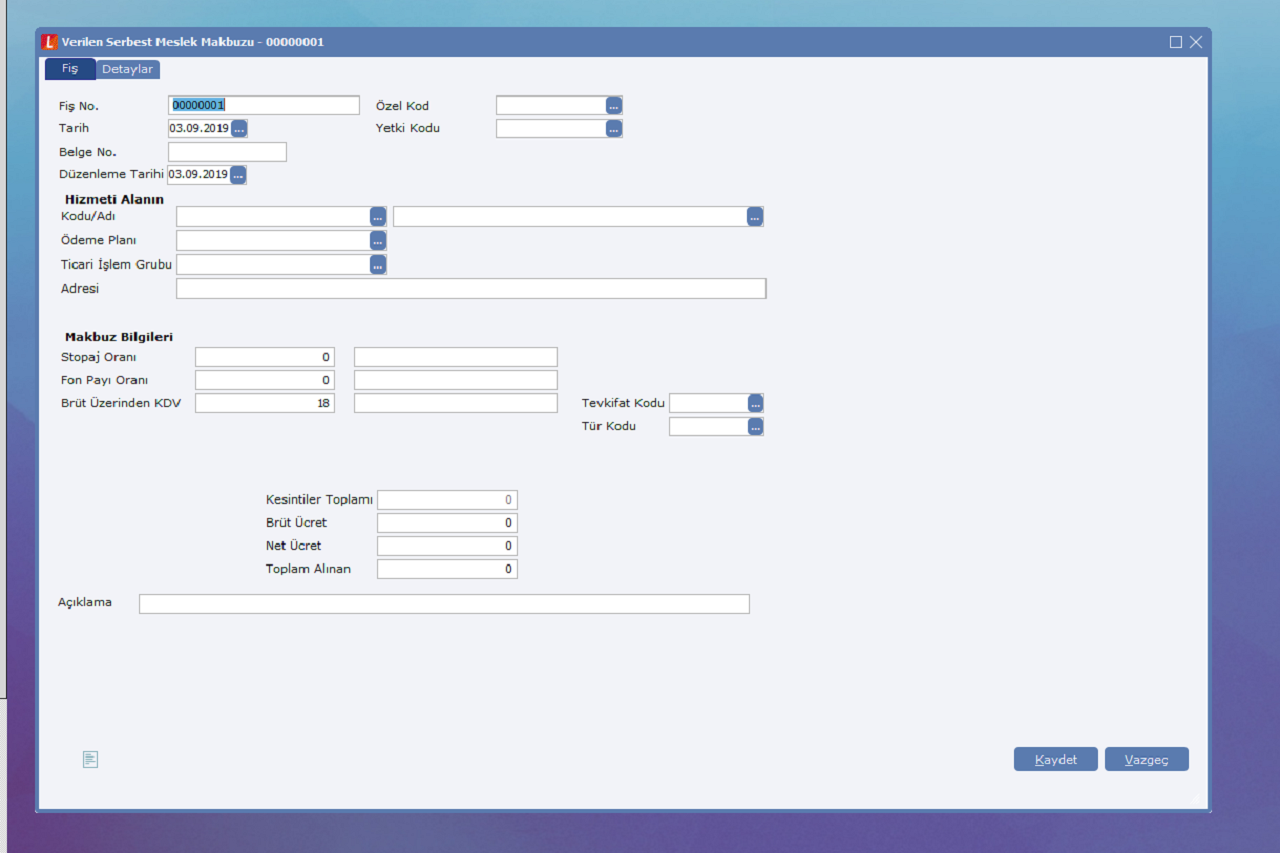Open Ödeme Planı lookup button
This screenshot has height=853, width=1280.
click(378, 240)
